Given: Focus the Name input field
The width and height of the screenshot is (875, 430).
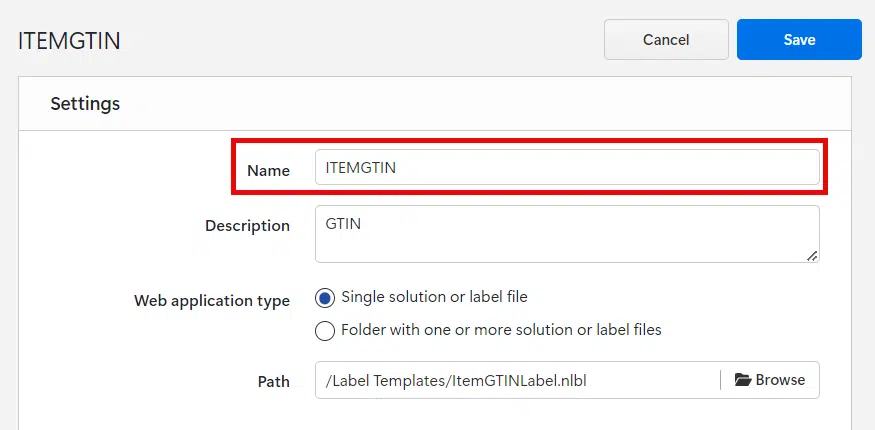Looking at the screenshot, I should pyautogui.click(x=567, y=167).
